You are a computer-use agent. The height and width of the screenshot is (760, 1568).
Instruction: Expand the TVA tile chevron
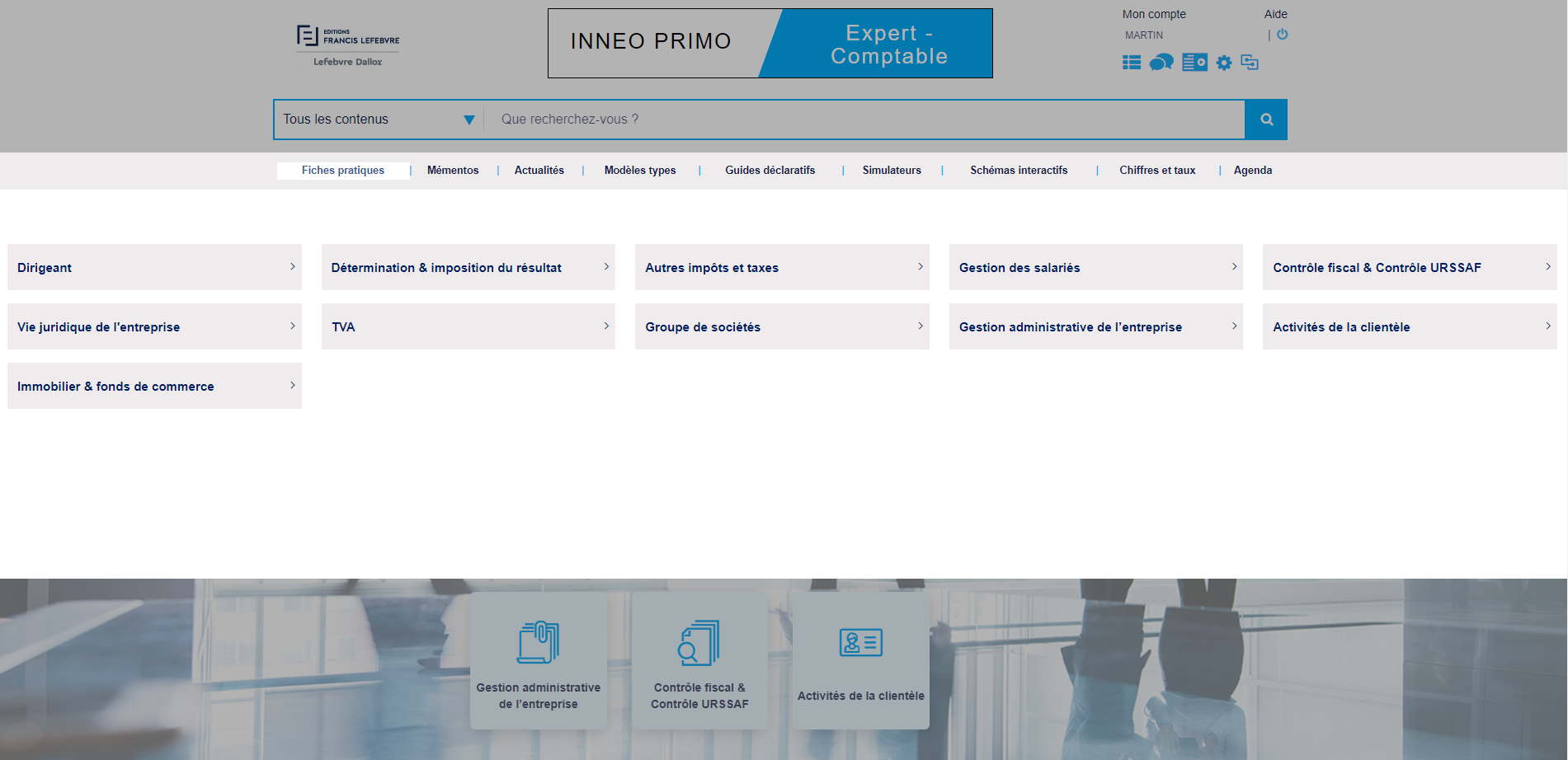click(606, 326)
